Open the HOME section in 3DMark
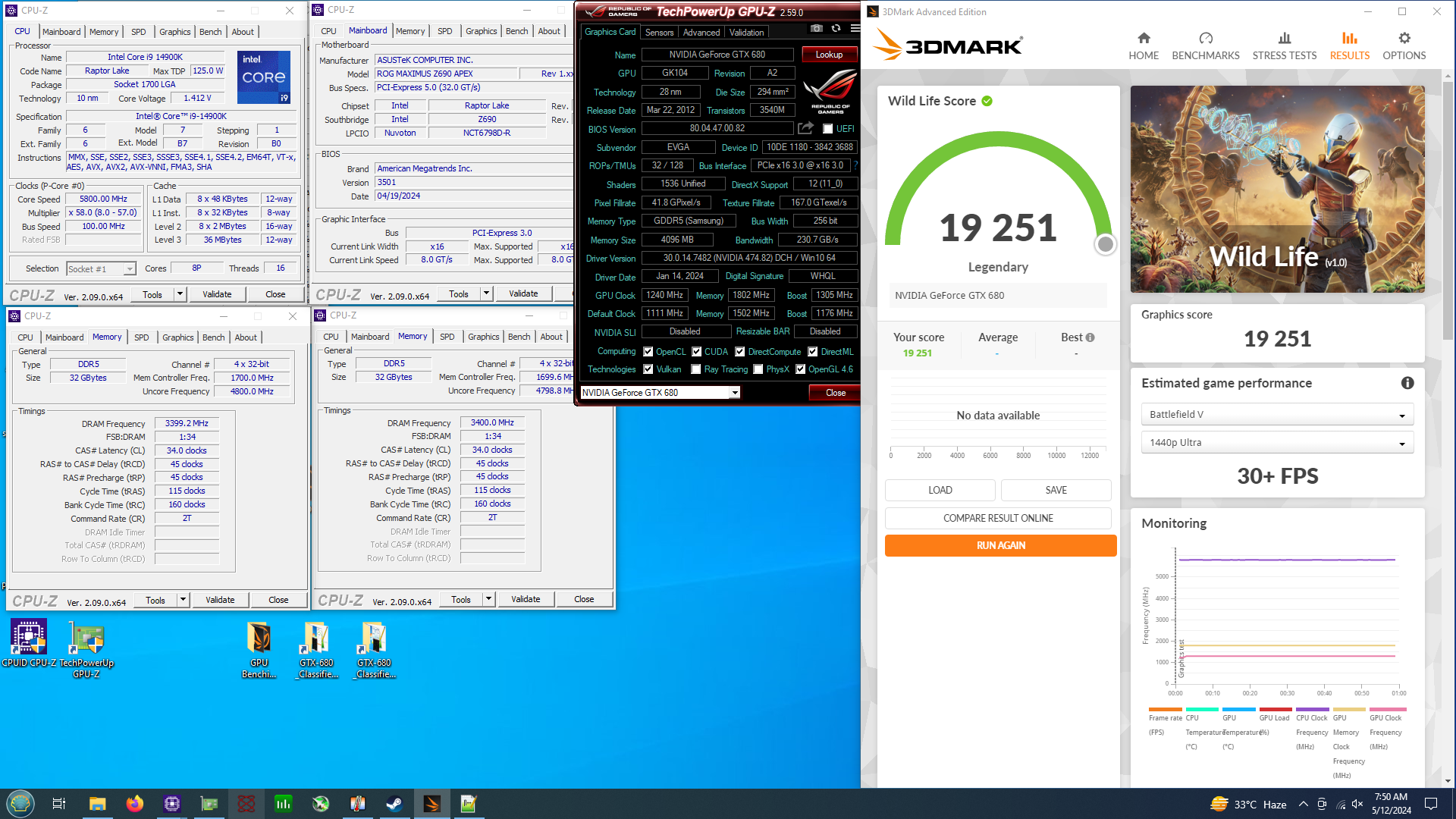Screen dimensions: 1456x819 click(1144, 46)
